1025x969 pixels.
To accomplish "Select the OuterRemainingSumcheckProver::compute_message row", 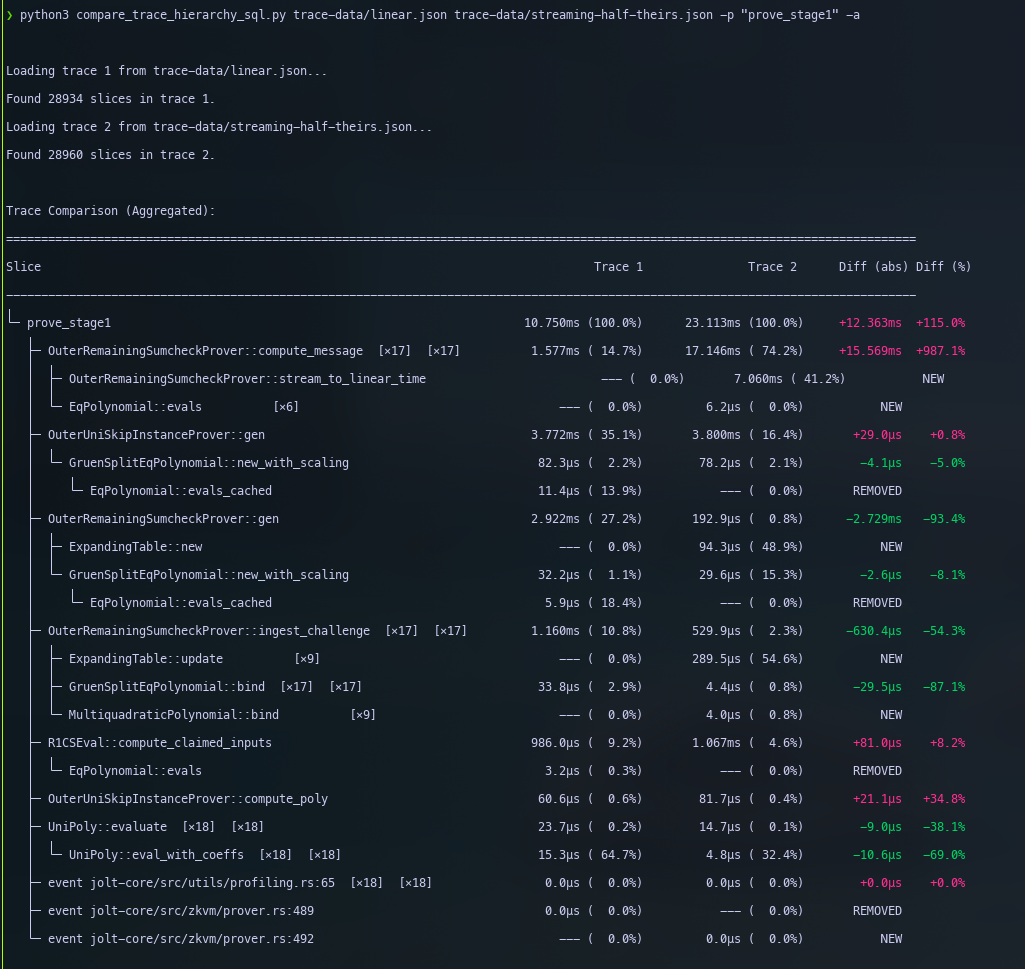I will [x=205, y=351].
